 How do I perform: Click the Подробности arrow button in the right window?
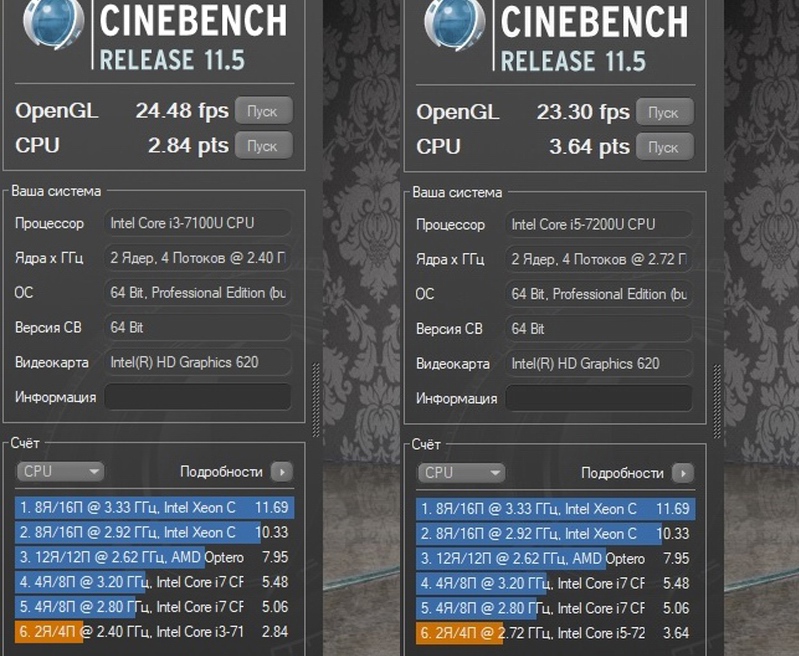[683, 473]
